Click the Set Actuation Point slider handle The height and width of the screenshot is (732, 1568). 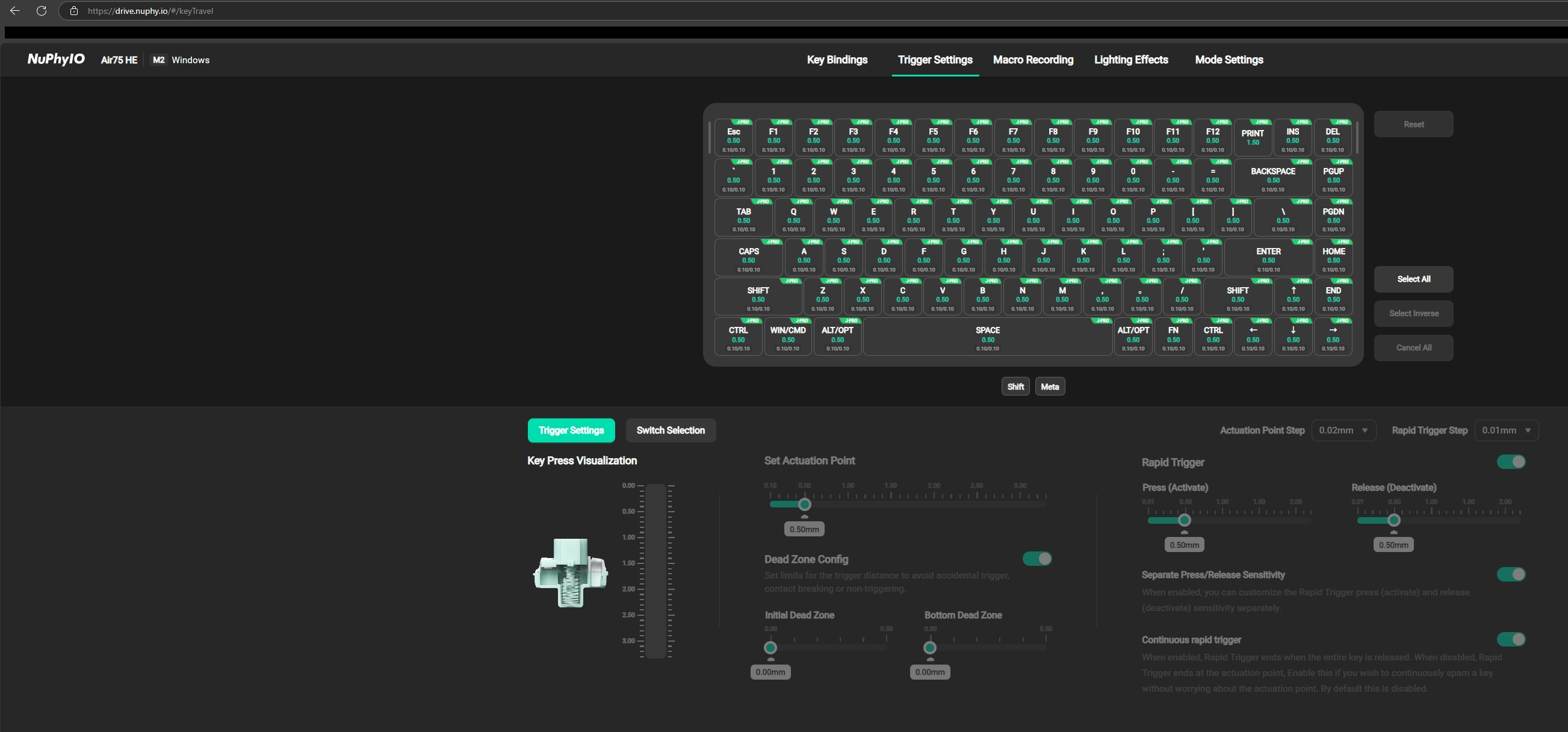804,504
